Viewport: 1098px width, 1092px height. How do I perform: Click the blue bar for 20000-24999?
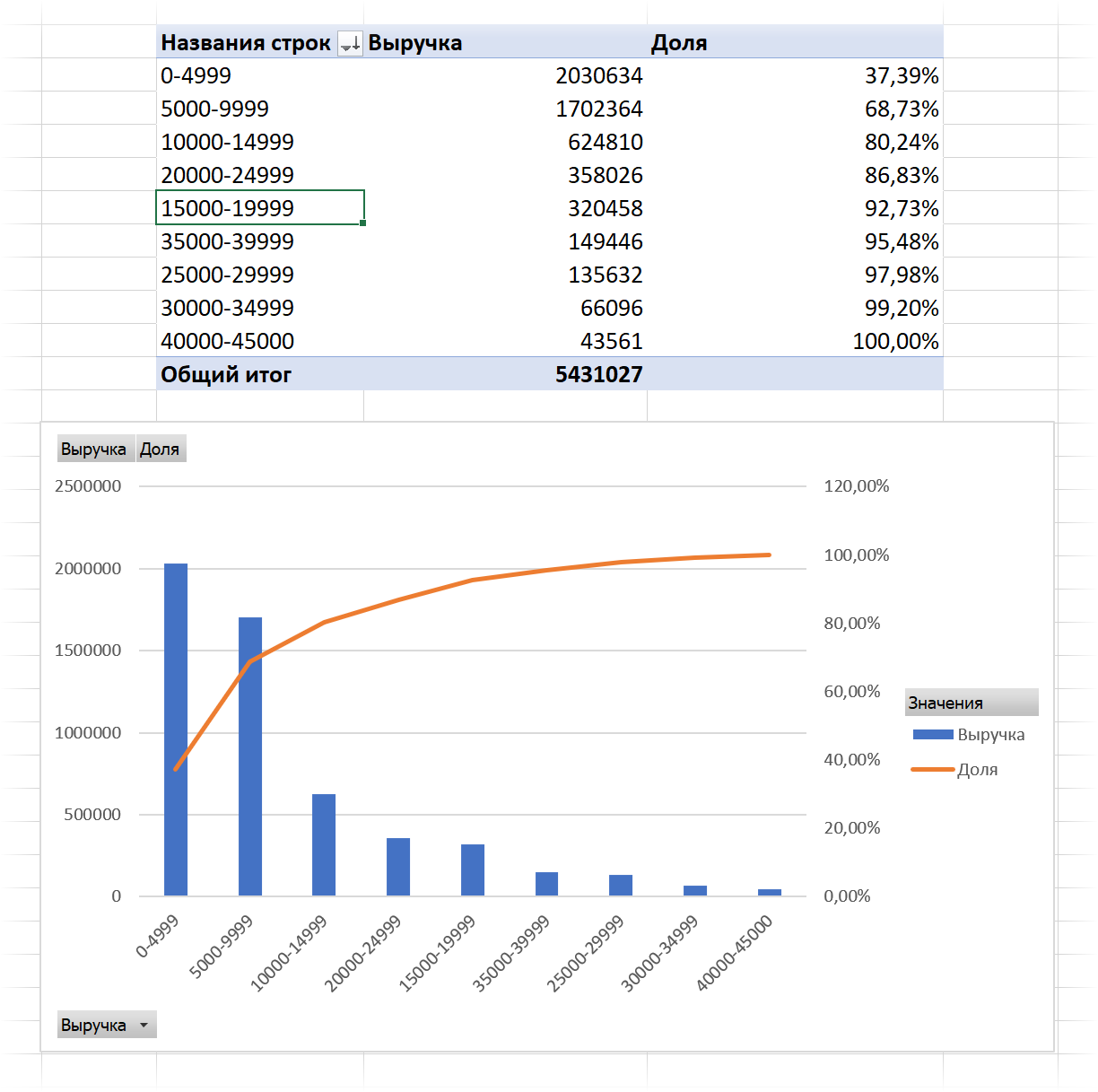[x=398, y=867]
